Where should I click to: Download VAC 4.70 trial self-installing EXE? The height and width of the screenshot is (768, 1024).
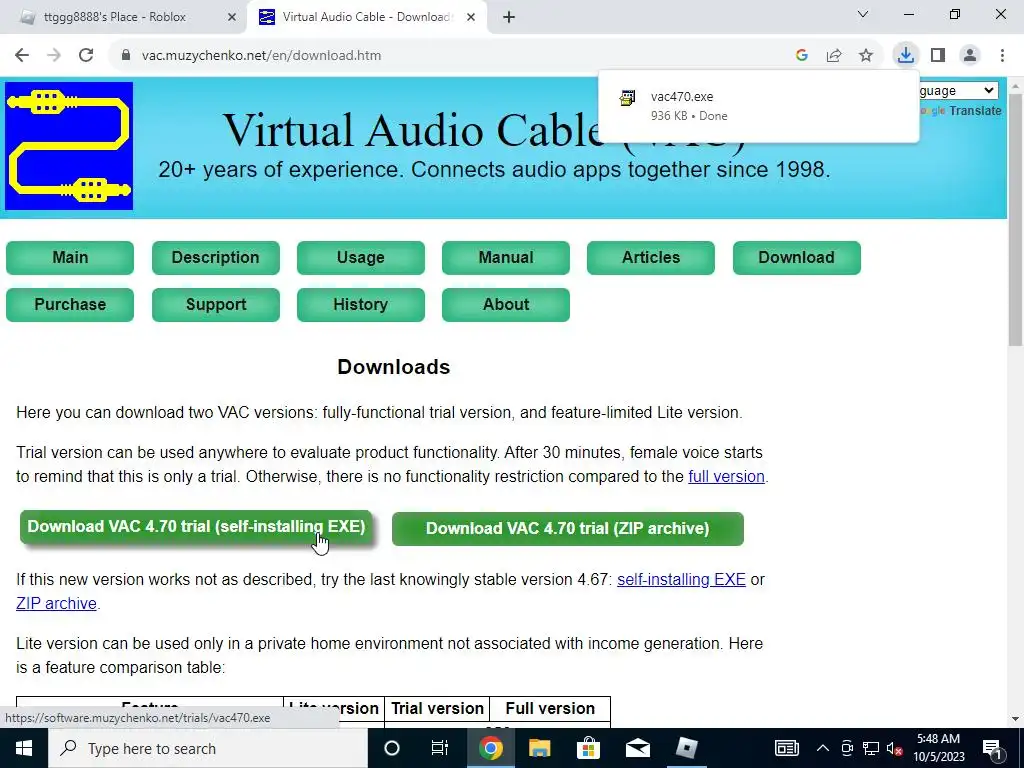tap(196, 527)
